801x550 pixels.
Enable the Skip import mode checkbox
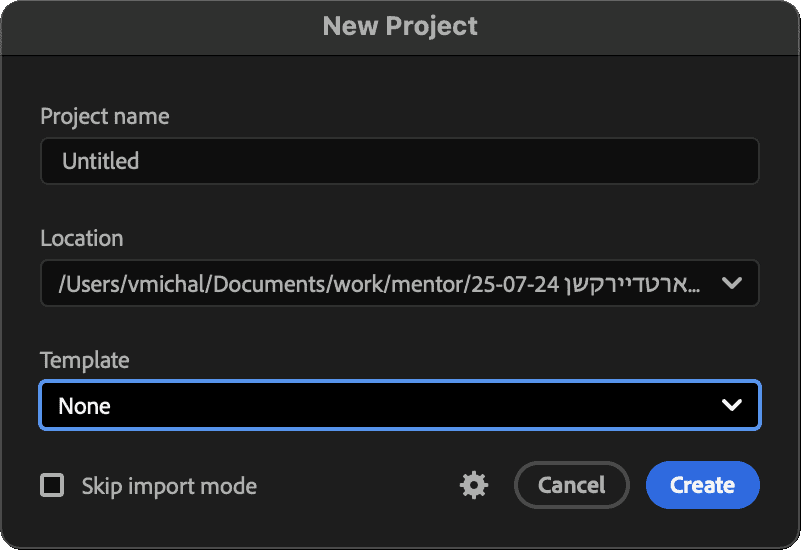click(52, 485)
